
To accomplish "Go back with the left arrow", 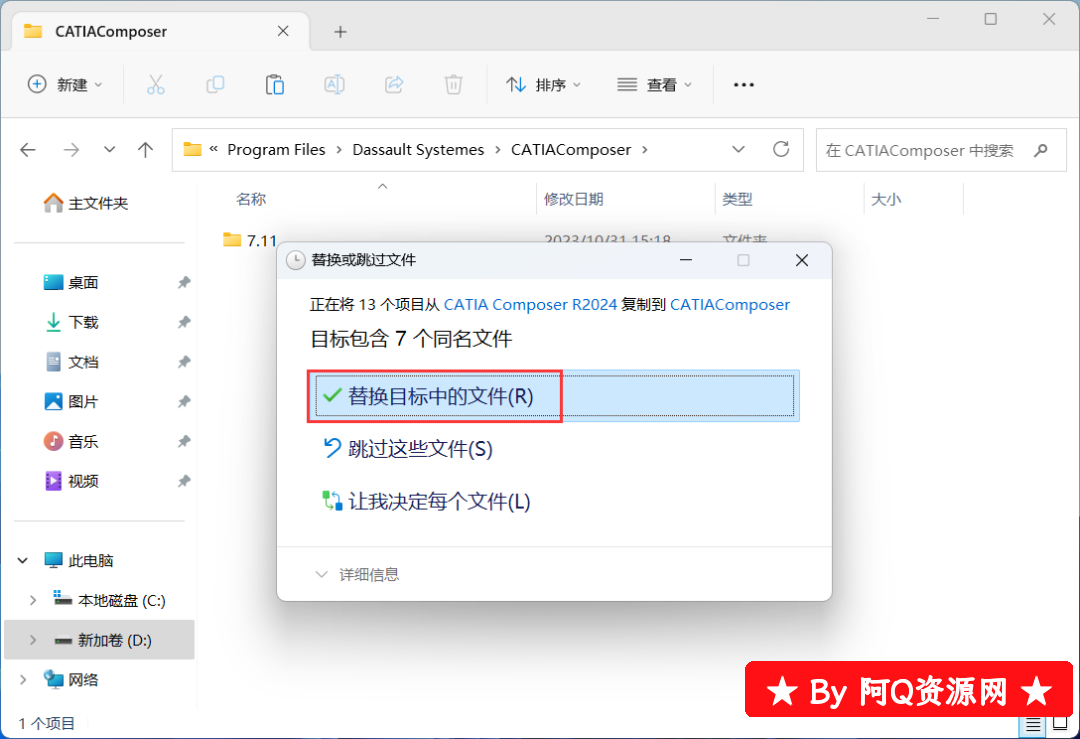I will pyautogui.click(x=28, y=149).
